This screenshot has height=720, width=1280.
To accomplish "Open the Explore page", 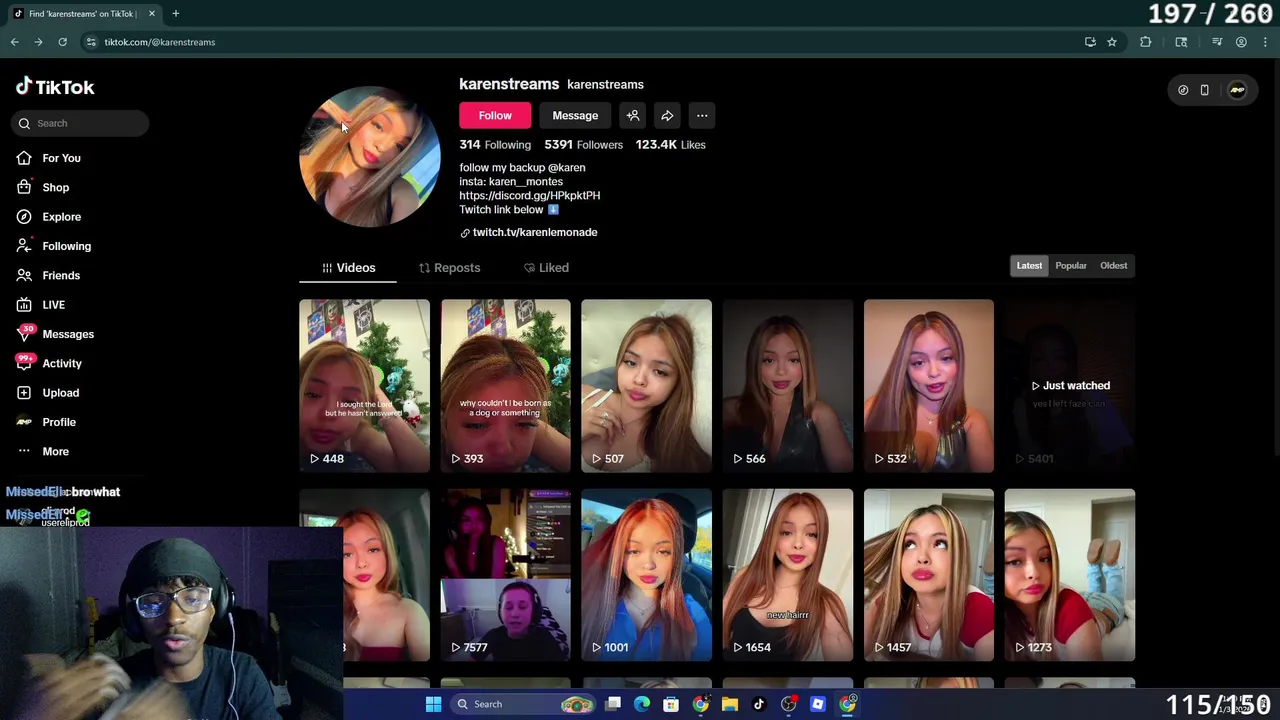I will click(x=48, y=217).
